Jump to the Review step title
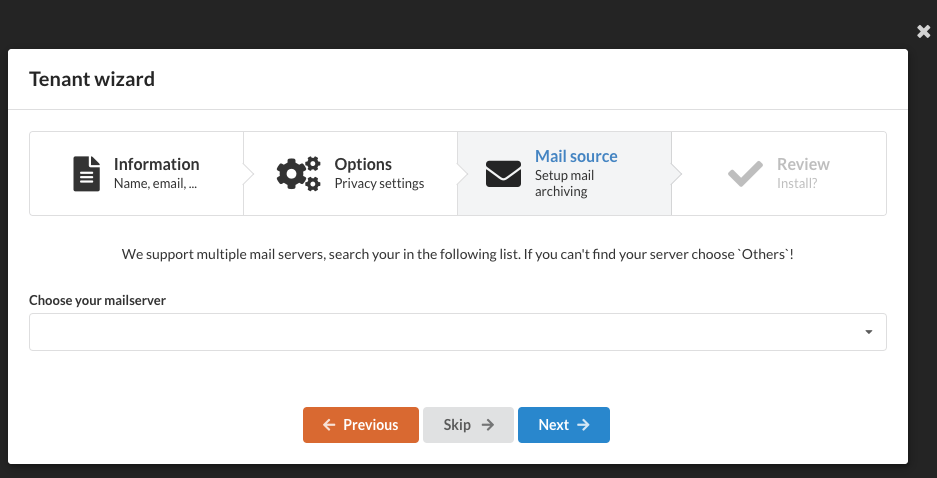 click(x=803, y=164)
